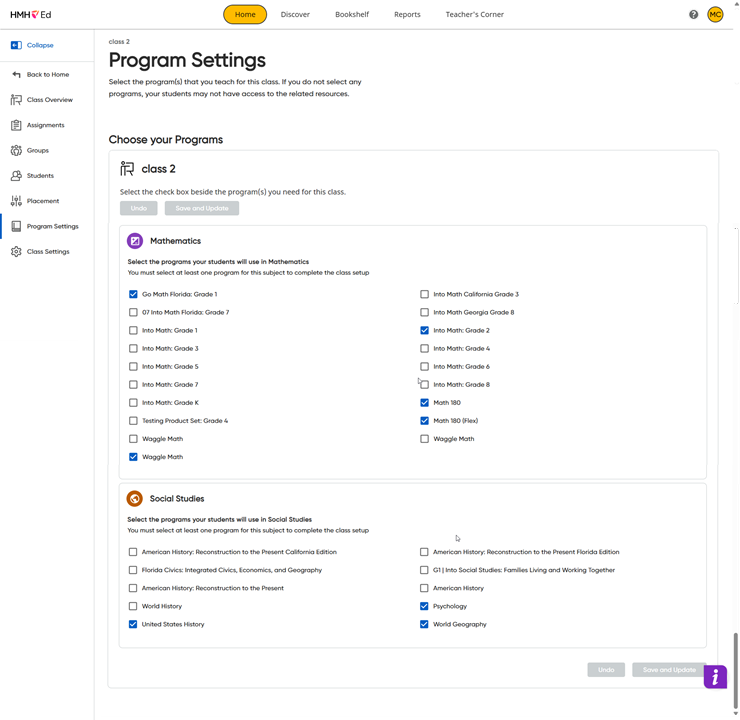Check 07 Into Math Florida: Grade 7

click(x=133, y=312)
